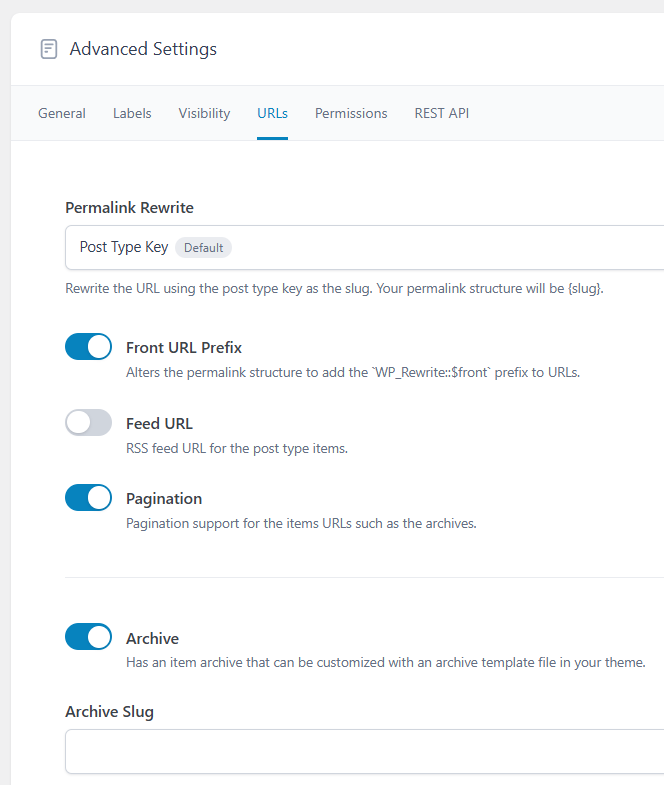Select the URLs tab
664x785 pixels.
point(272,113)
